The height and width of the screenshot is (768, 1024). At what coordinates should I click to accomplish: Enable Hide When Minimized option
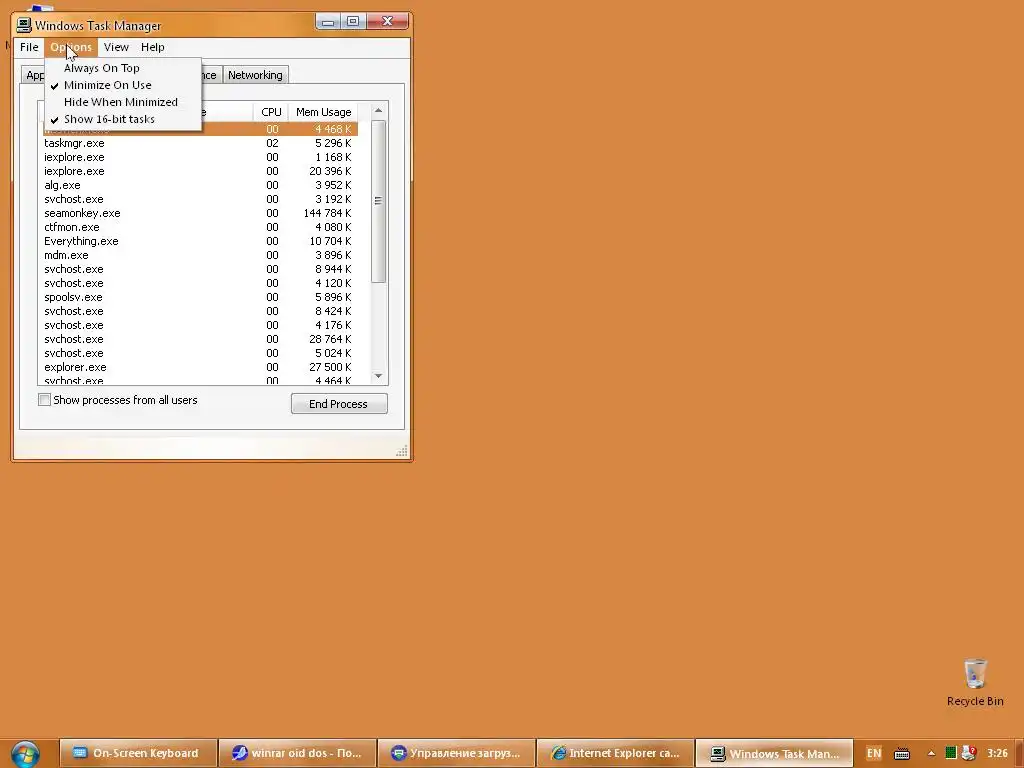click(x=123, y=102)
